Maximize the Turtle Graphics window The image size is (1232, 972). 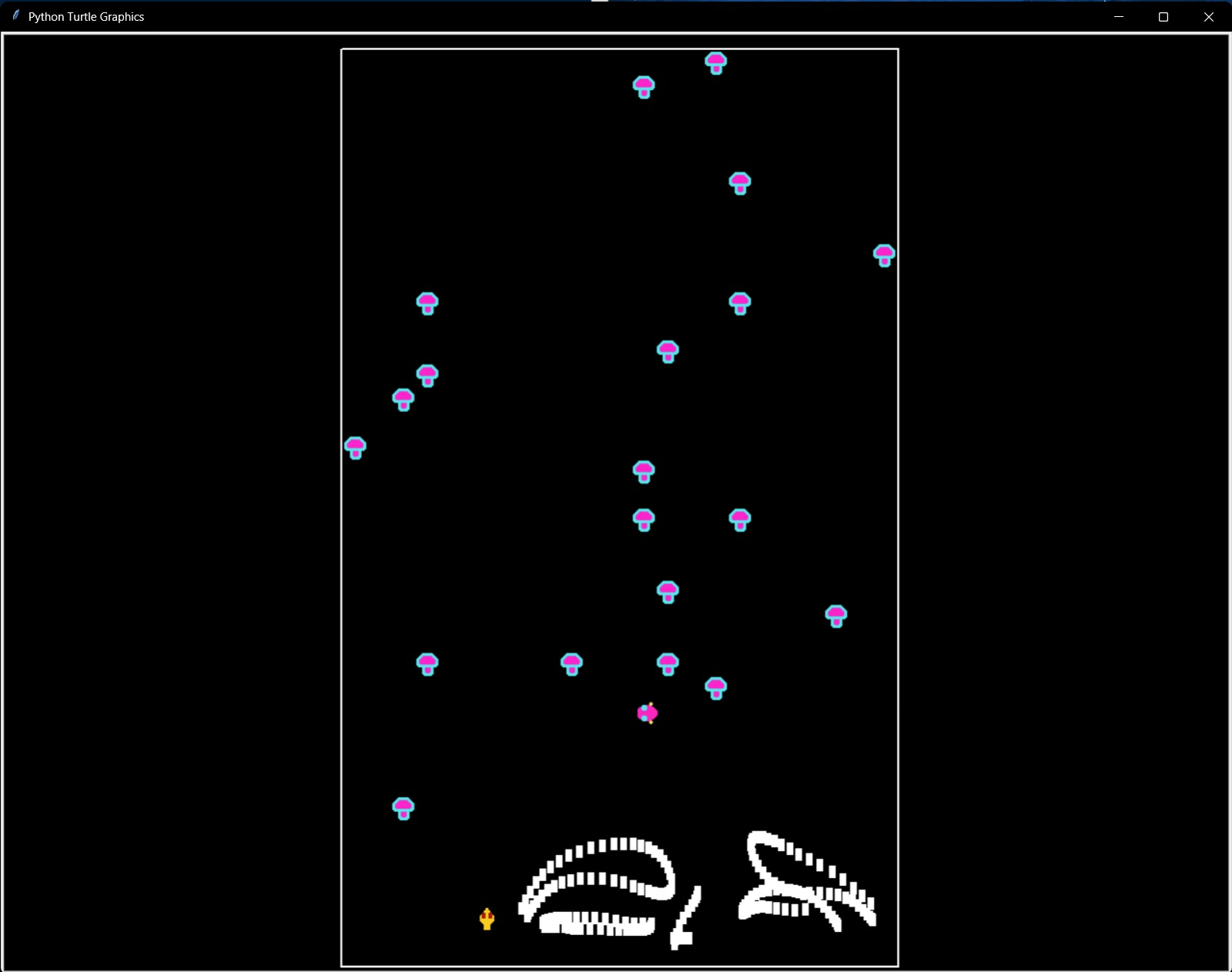pos(1163,16)
